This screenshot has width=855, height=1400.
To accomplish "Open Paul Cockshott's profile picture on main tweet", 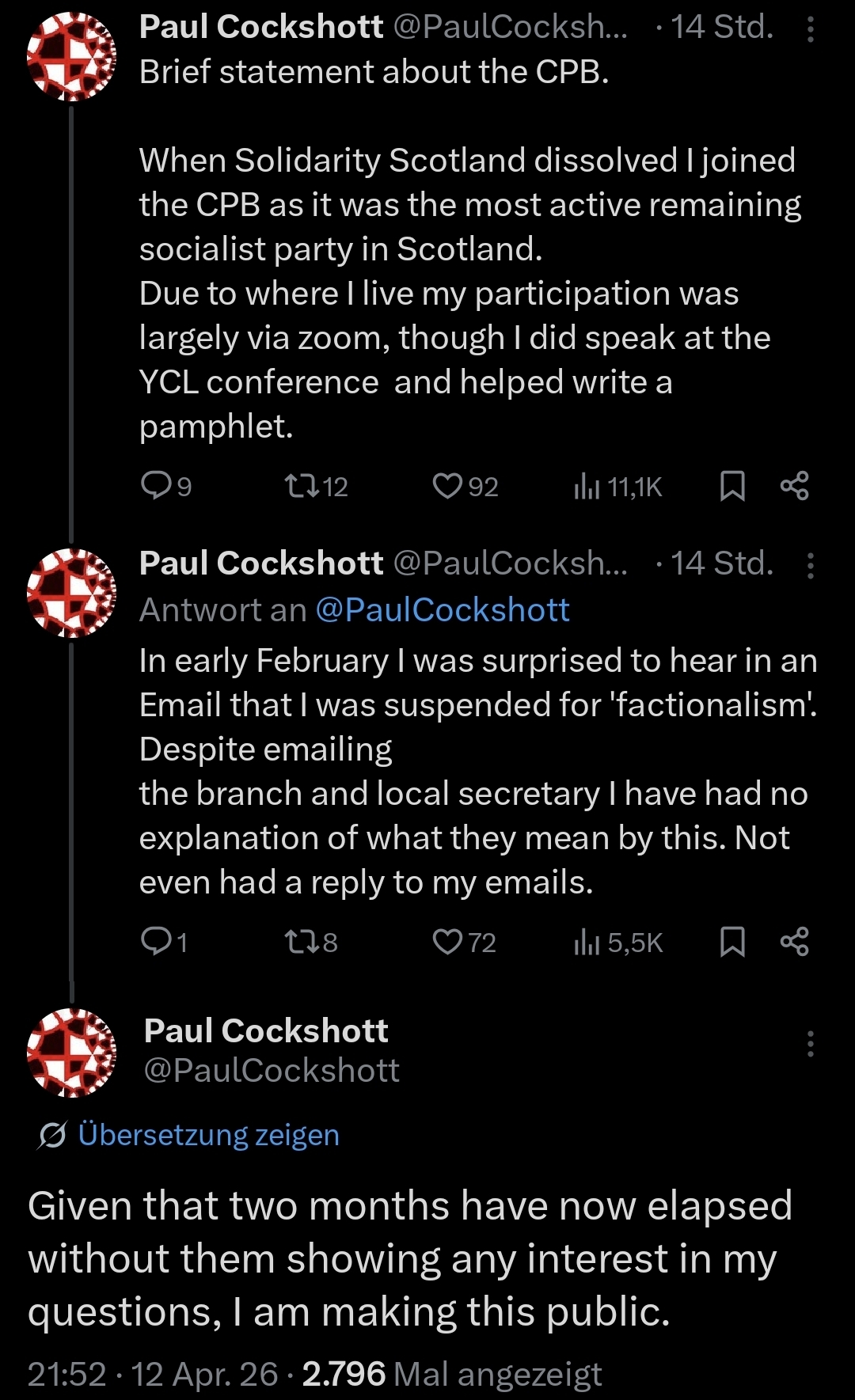I will (71, 1052).
